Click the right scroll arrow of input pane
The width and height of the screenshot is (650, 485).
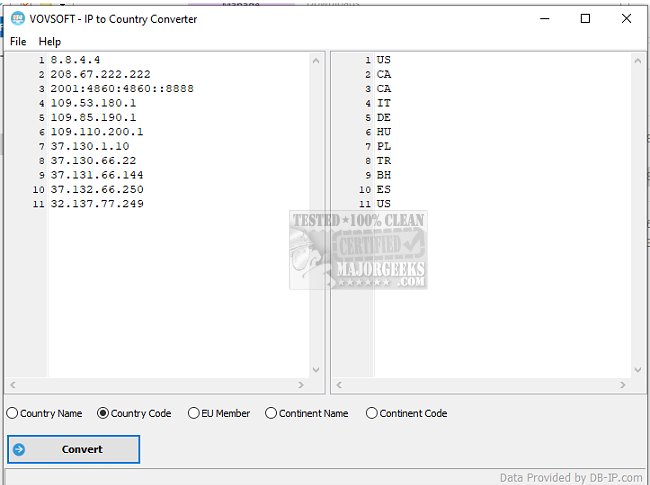point(301,385)
